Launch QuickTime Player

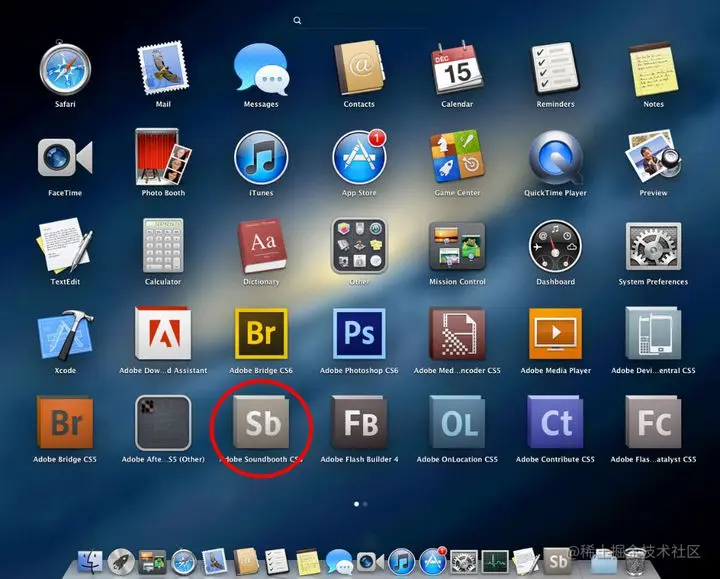(556, 157)
